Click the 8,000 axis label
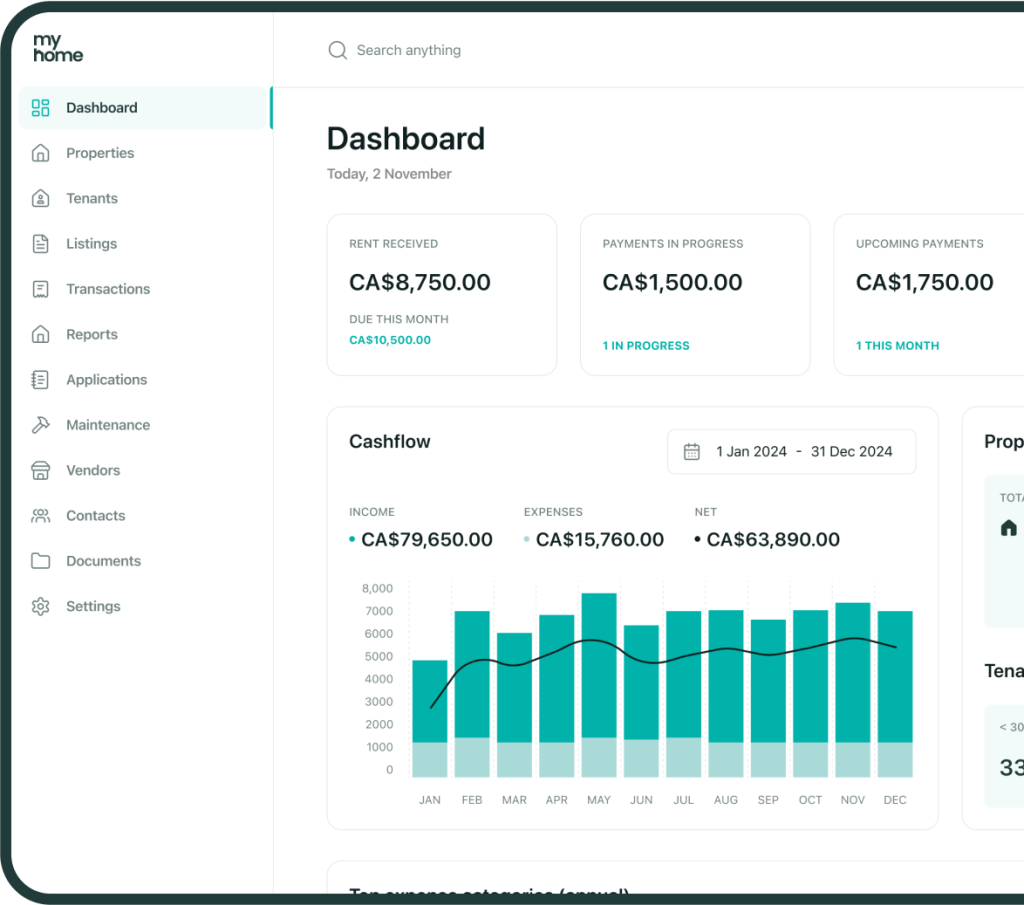 [377, 589]
